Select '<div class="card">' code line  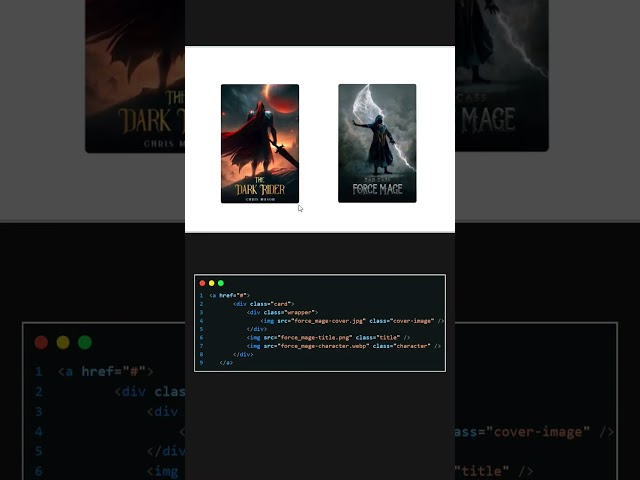264,304
